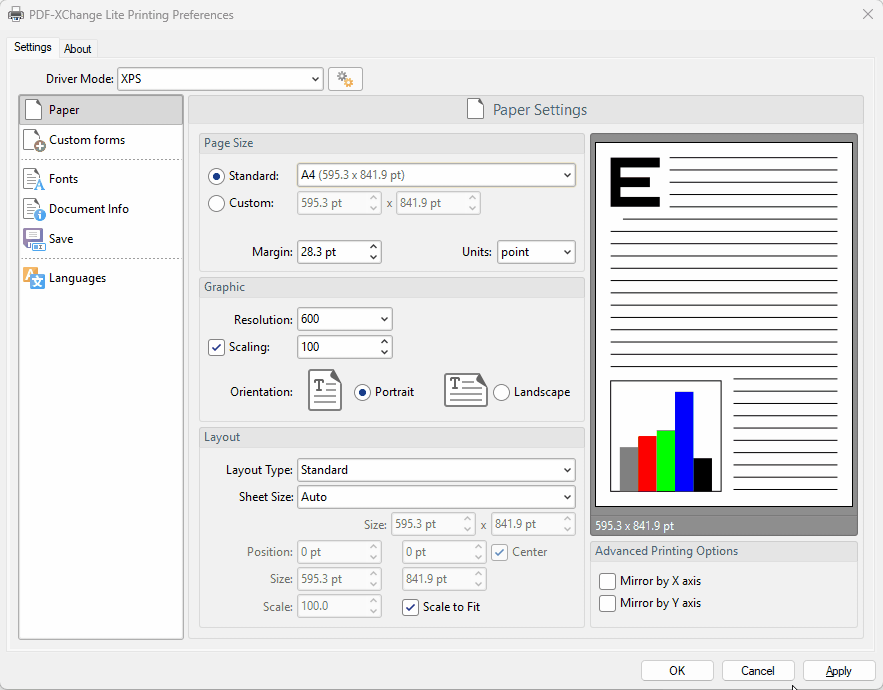Click the Paper icon in sidebar
This screenshot has width=883, height=690.
pos(34,110)
